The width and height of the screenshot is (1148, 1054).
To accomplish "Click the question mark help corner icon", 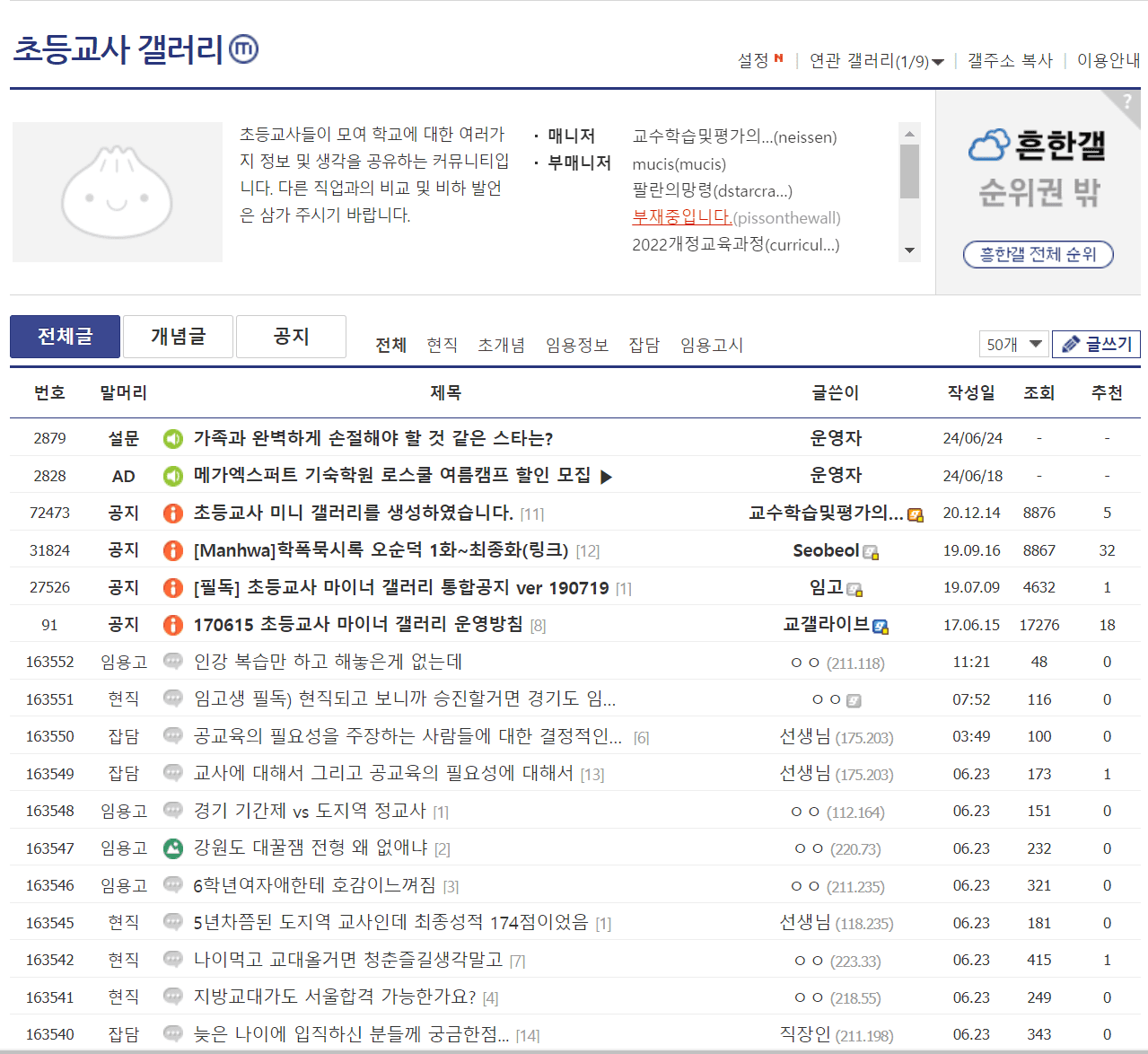I will point(1127,101).
